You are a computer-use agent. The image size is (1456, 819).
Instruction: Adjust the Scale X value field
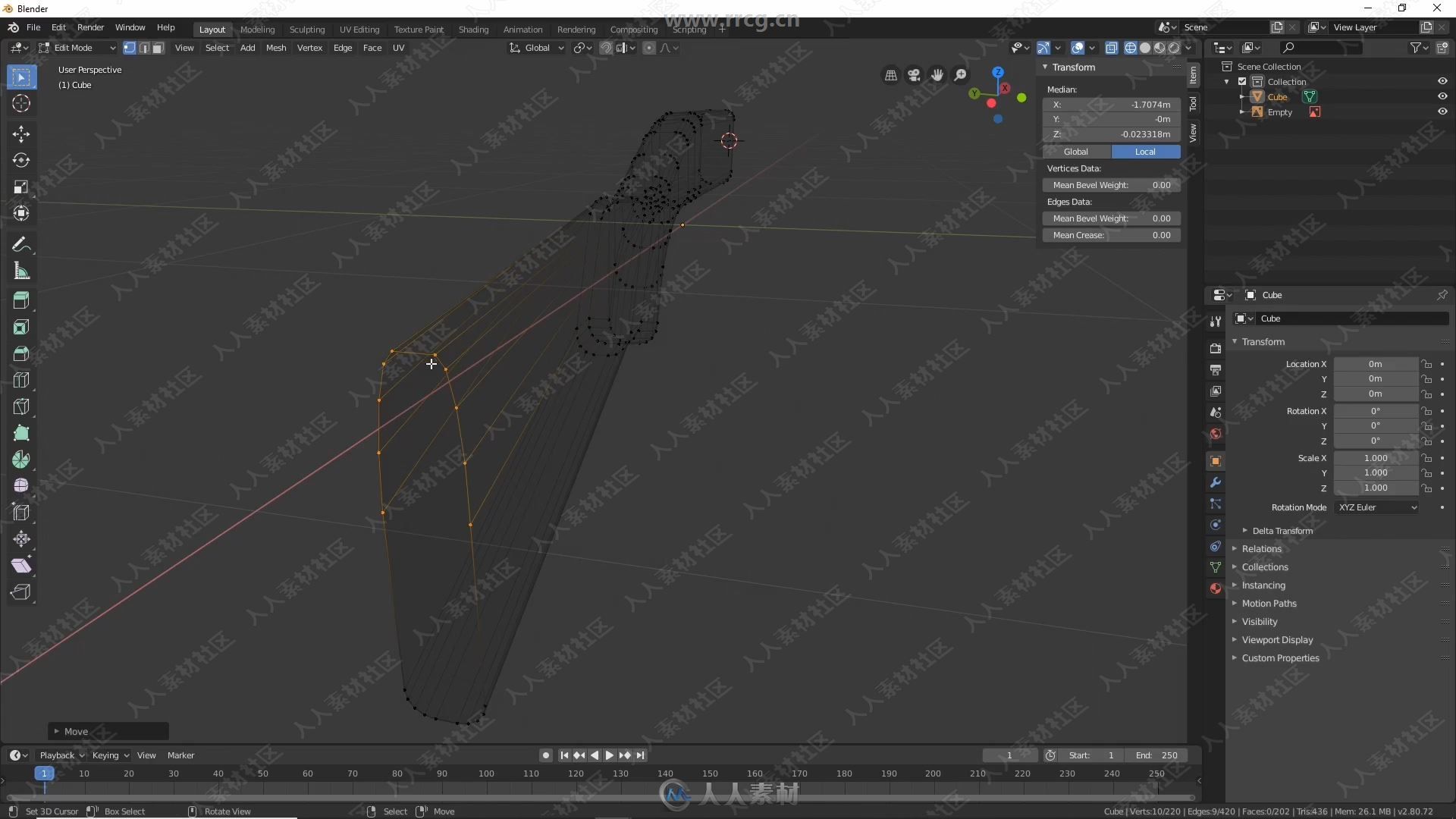pyautogui.click(x=1376, y=458)
